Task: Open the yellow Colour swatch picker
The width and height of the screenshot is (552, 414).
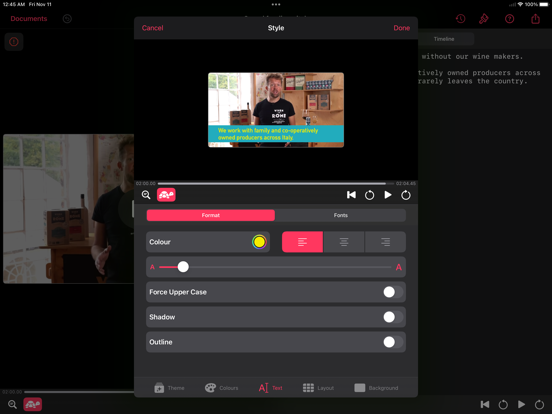Action: [x=259, y=242]
